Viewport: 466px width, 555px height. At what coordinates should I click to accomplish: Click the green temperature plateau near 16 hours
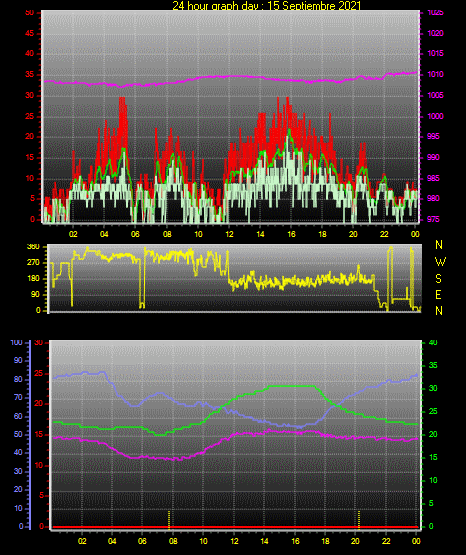pos(292,386)
